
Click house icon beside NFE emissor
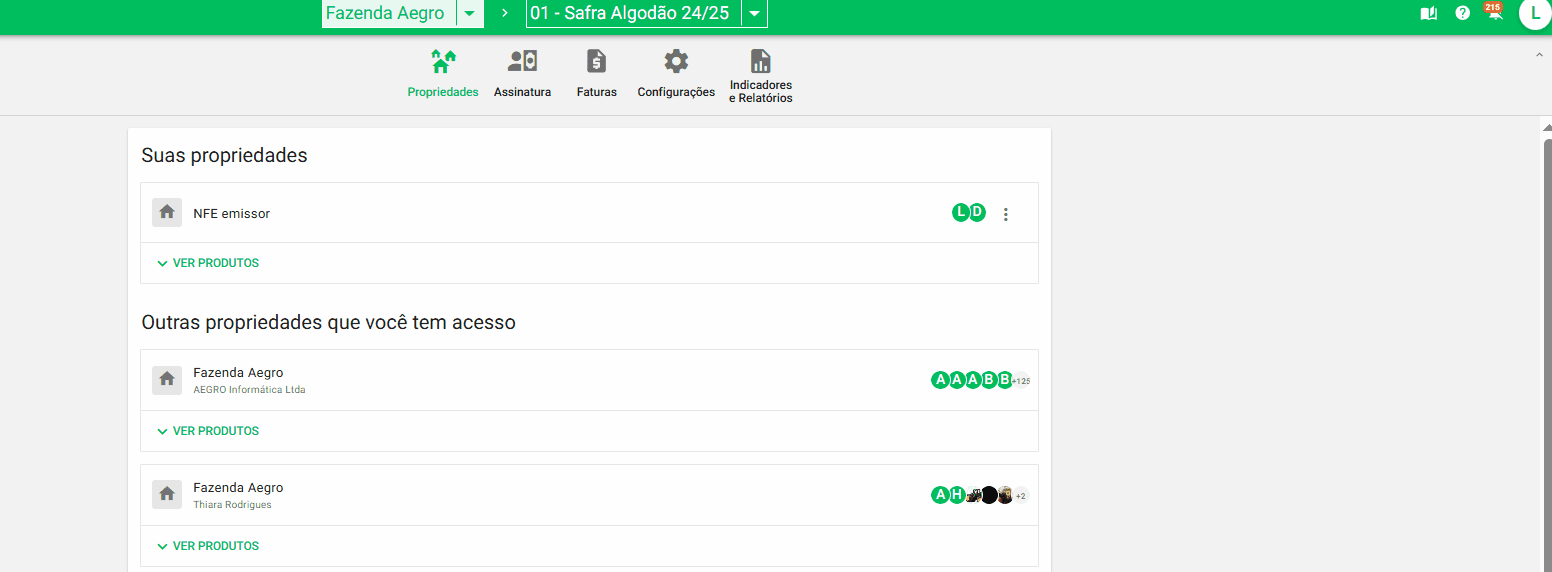(x=167, y=212)
